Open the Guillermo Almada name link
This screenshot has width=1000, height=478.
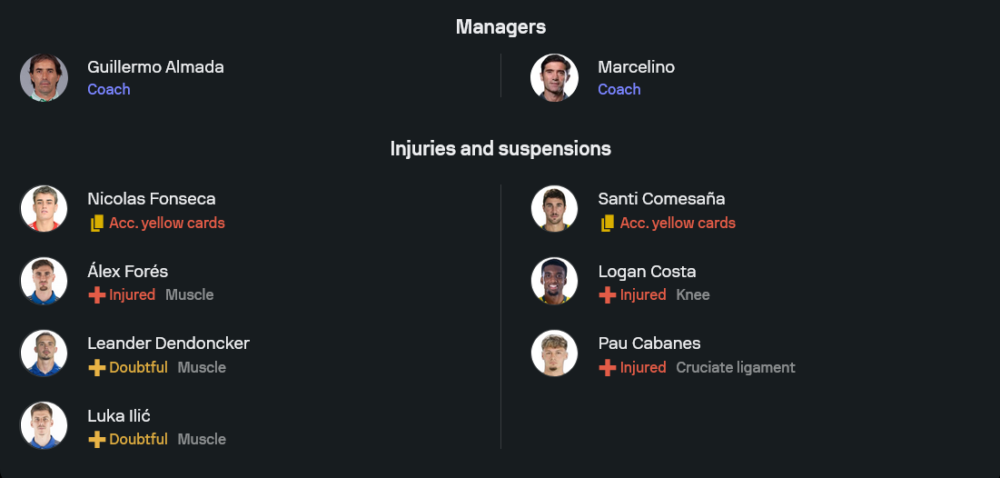tap(155, 67)
